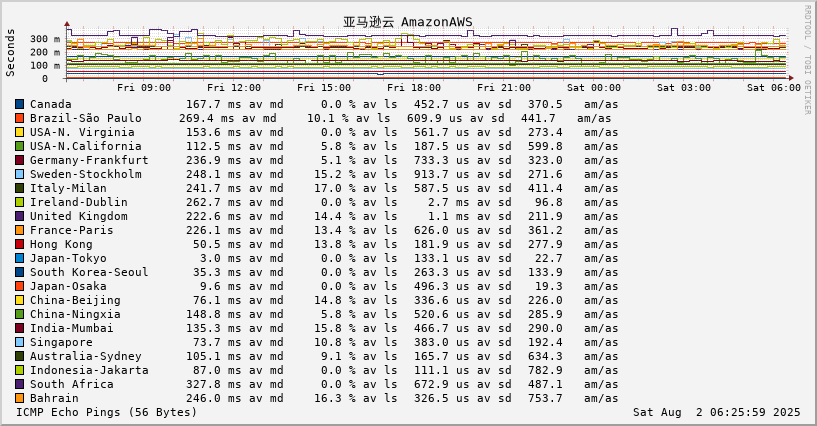Click the chart title 亚马逊云 AmazonAWS
817x426 pixels.
(407, 22)
